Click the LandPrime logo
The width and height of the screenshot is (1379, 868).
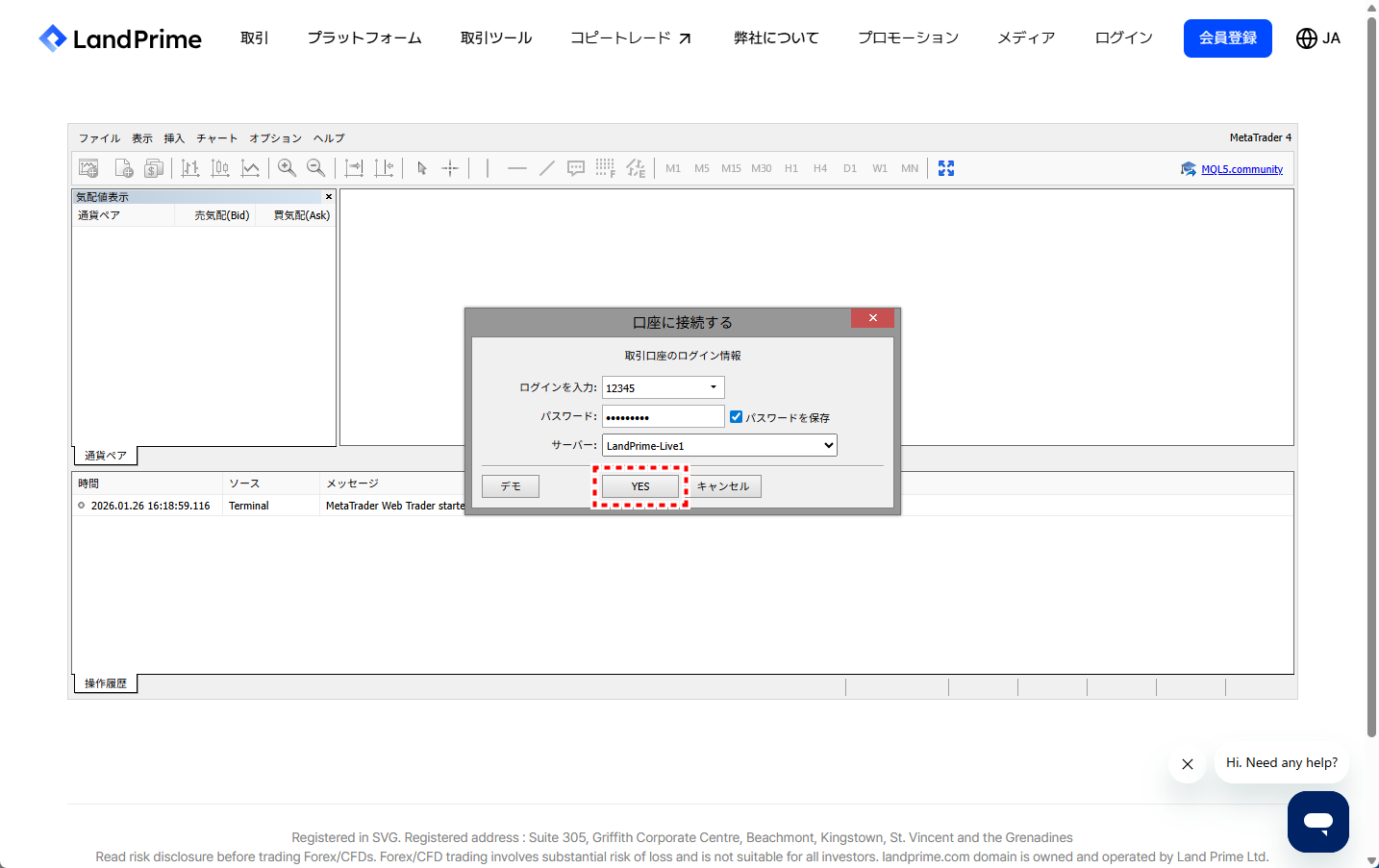120,38
